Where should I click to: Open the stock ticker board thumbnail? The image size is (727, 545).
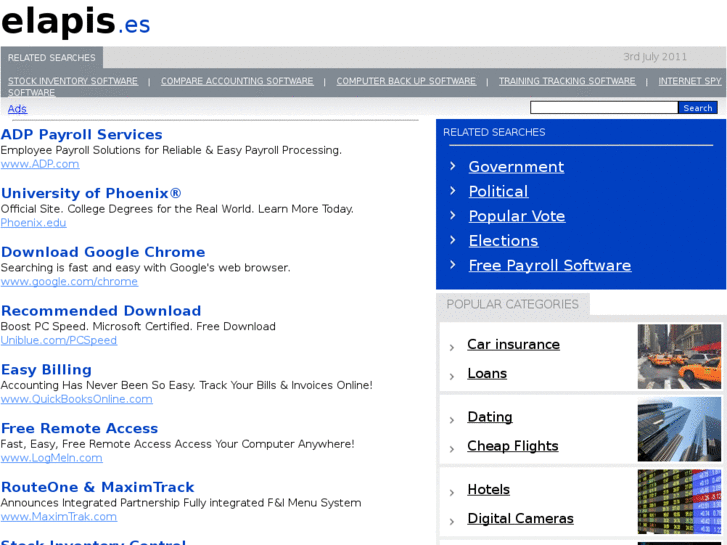pos(679,501)
